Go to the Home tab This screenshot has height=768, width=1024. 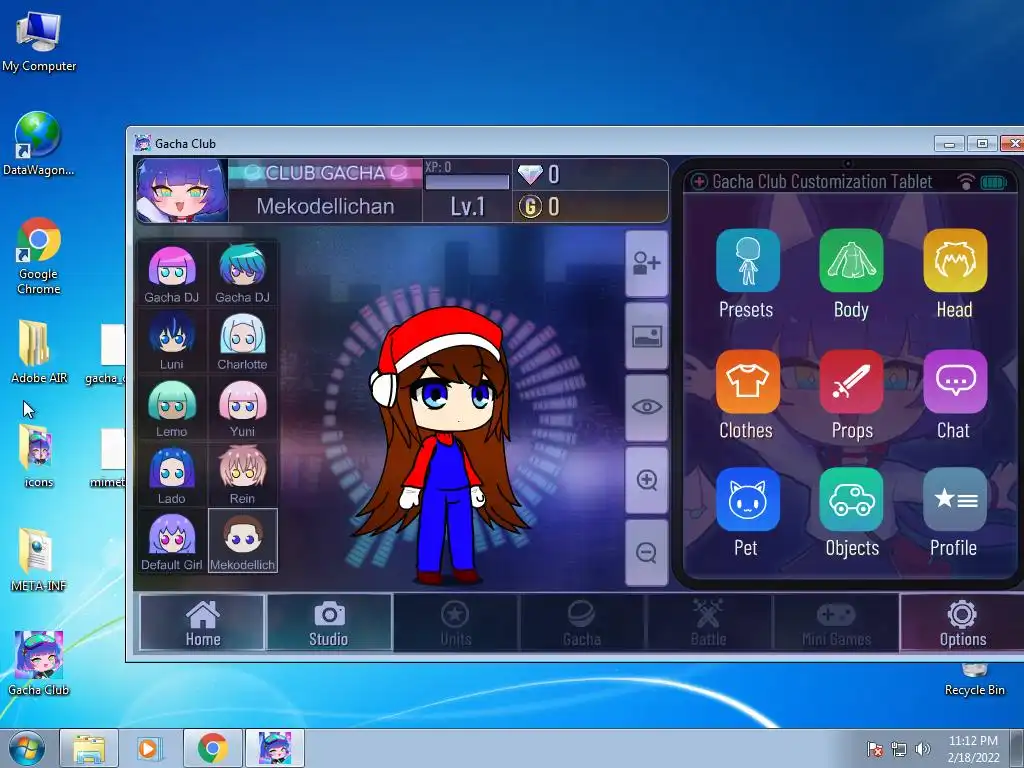click(x=202, y=622)
